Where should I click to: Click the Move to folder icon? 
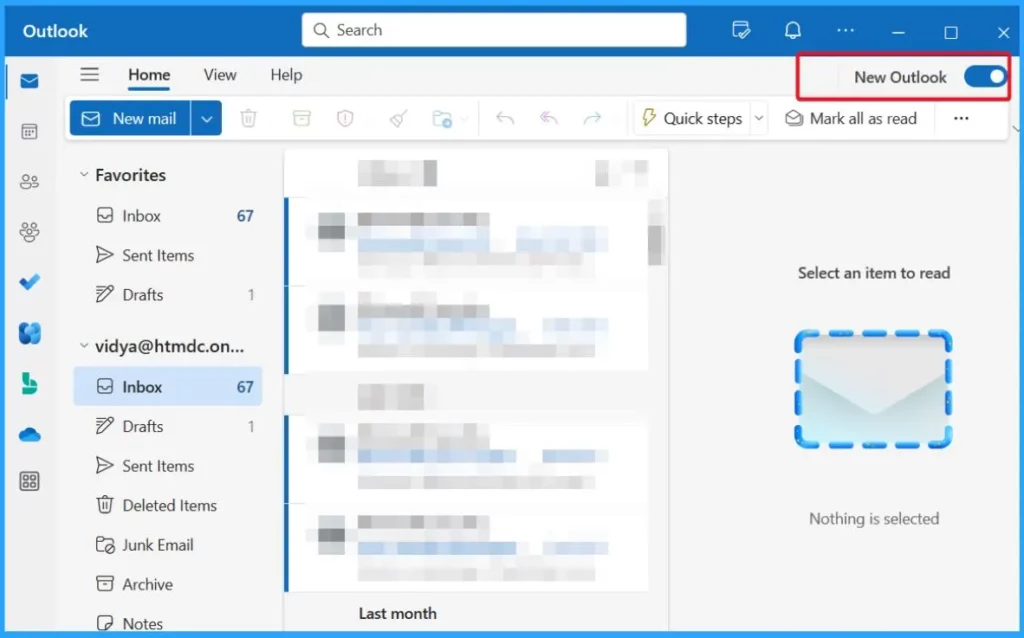click(x=442, y=118)
